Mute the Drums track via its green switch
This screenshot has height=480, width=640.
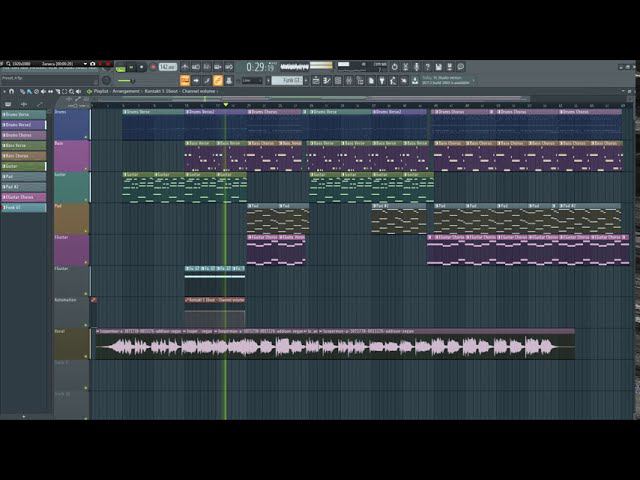coord(86,137)
